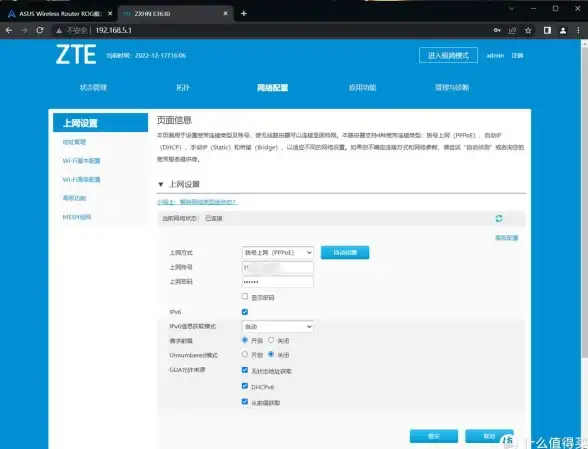The height and width of the screenshot is (449, 588).
Task: Click the browser forward arrow
Action: (x=24, y=30)
